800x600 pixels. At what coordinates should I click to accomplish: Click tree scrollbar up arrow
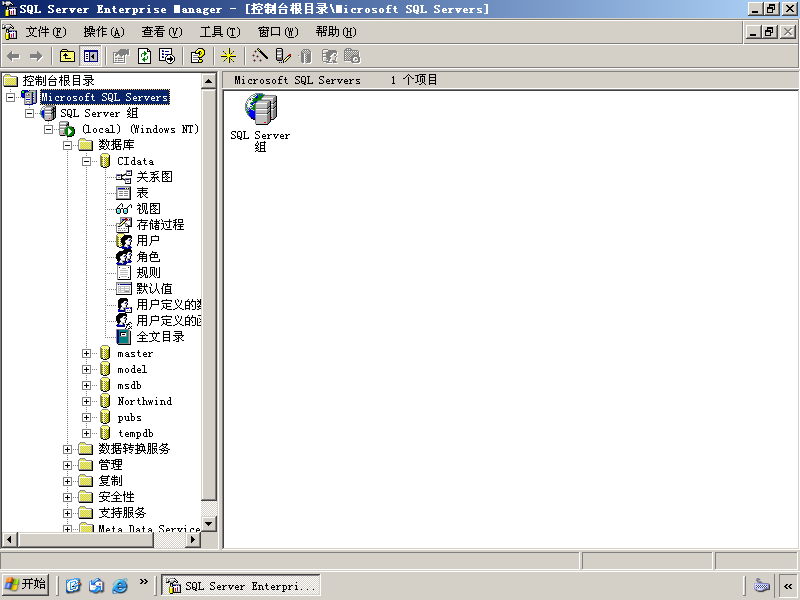click(209, 81)
